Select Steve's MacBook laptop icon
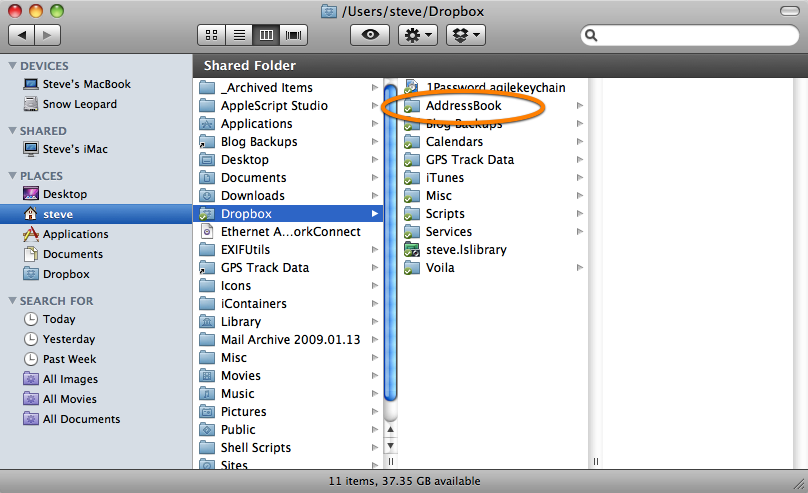808x493 pixels. pos(31,84)
